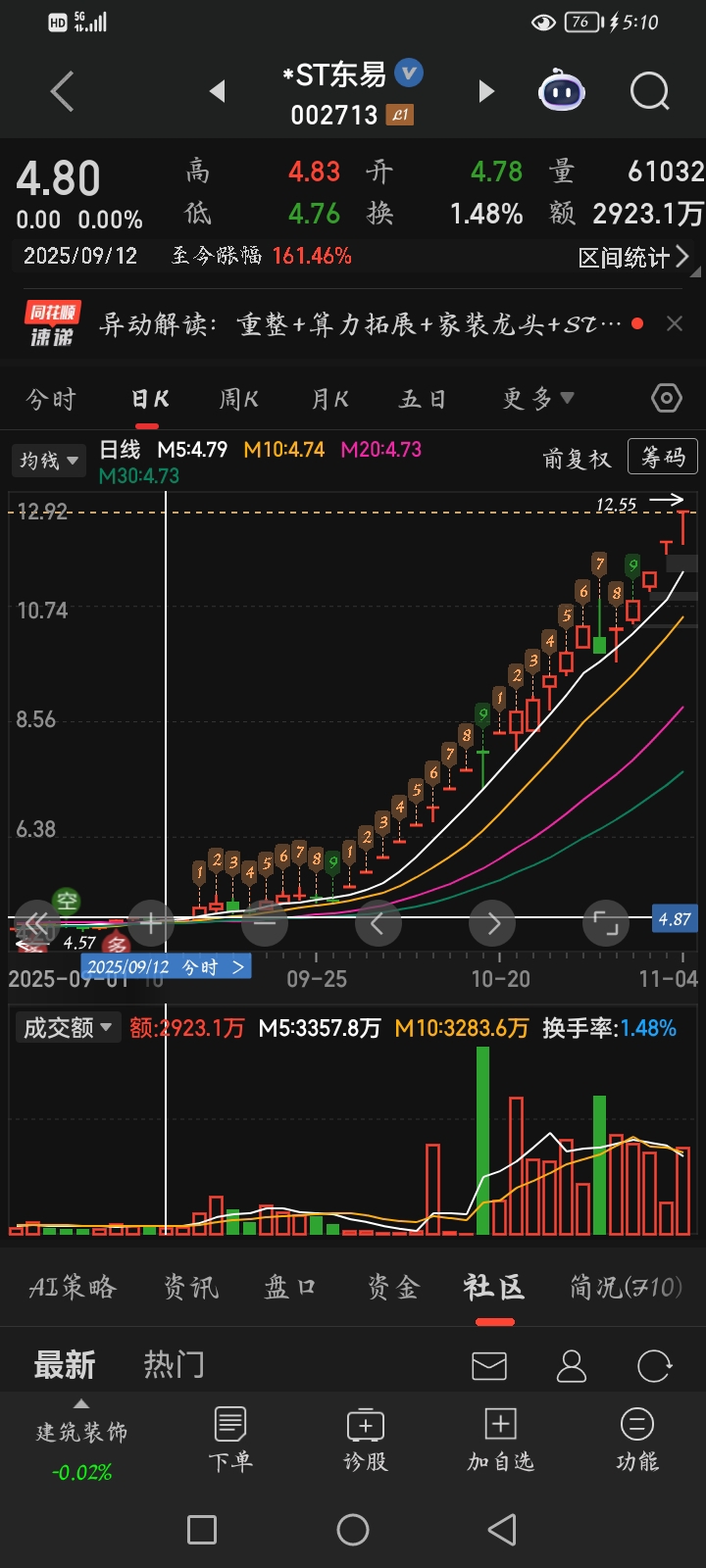706x1568 pixels.
Task: Select the 月K tab
Action: point(330,399)
